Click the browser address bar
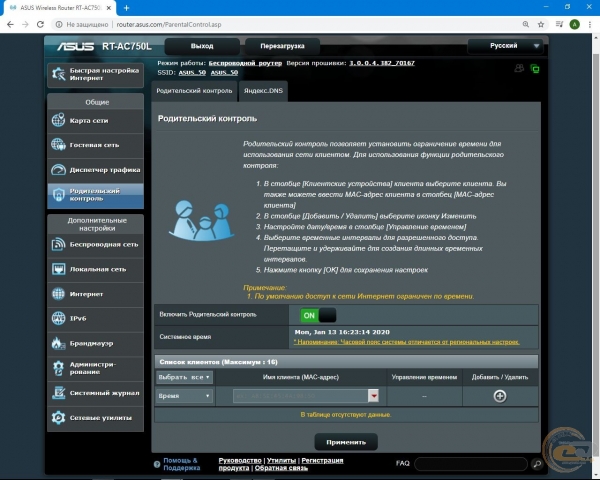Image resolution: width=600 pixels, height=480 pixels. pos(283,24)
